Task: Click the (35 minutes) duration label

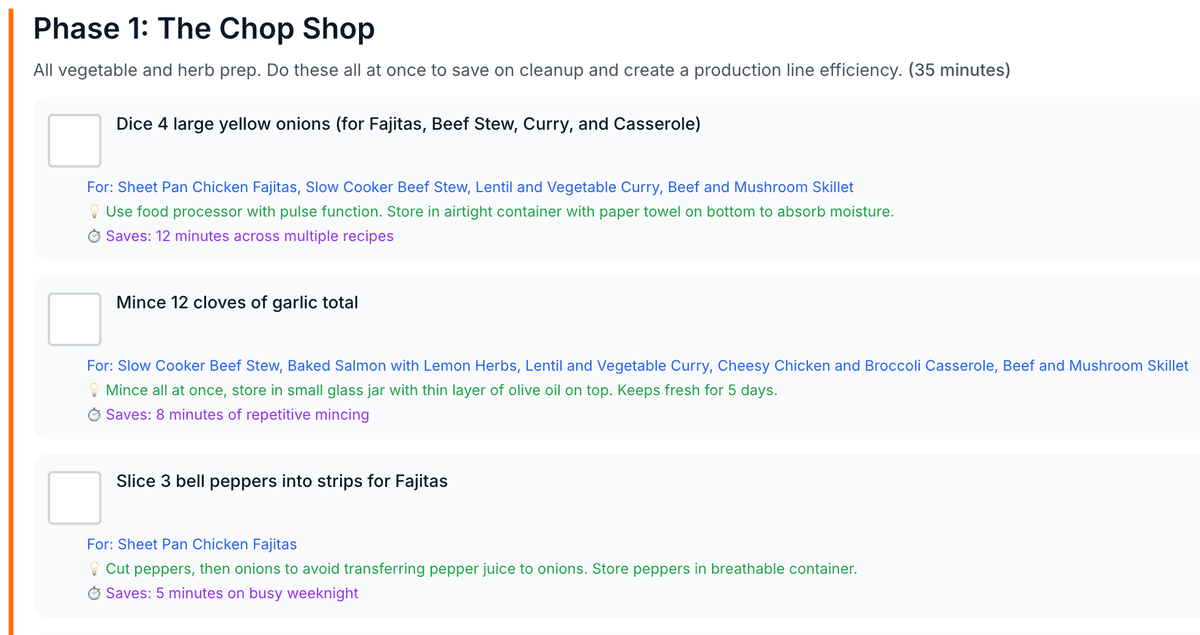Action: (959, 71)
